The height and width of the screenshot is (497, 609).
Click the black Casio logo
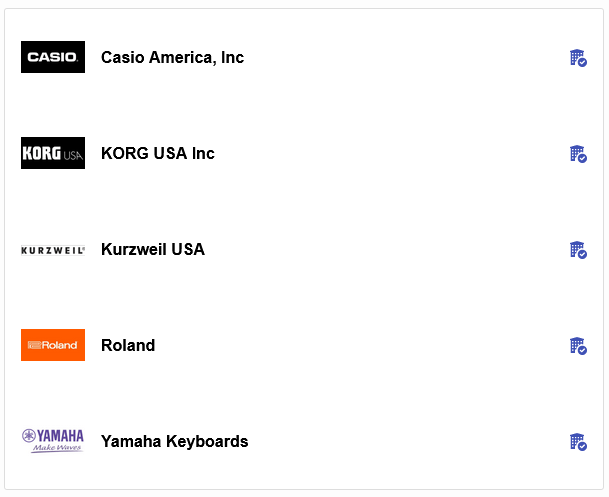pyautogui.click(x=53, y=57)
